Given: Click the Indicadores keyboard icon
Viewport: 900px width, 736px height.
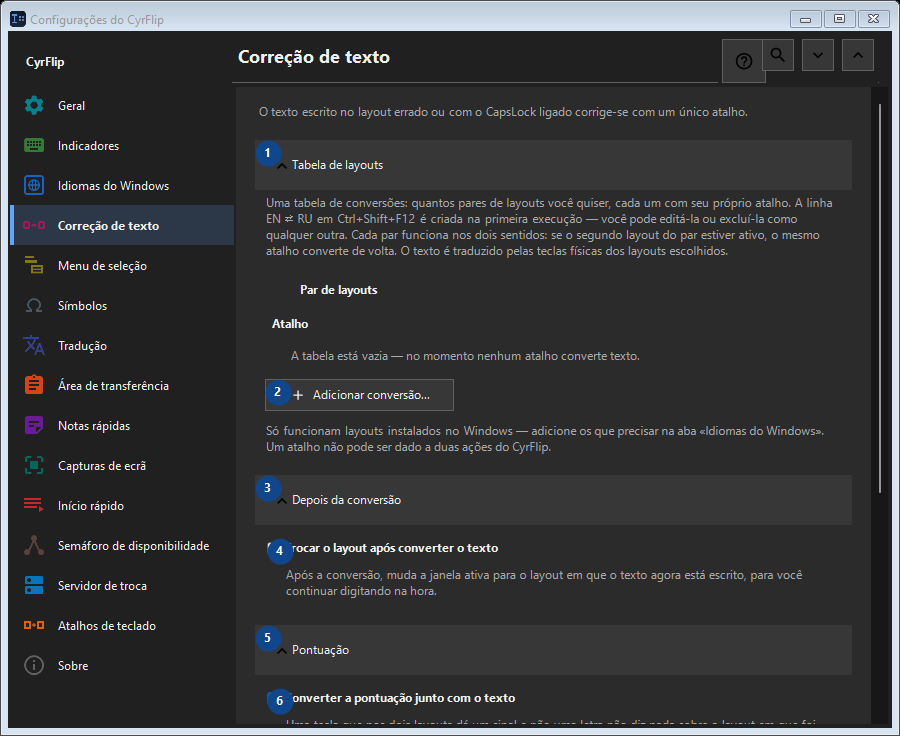Looking at the screenshot, I should point(34,145).
